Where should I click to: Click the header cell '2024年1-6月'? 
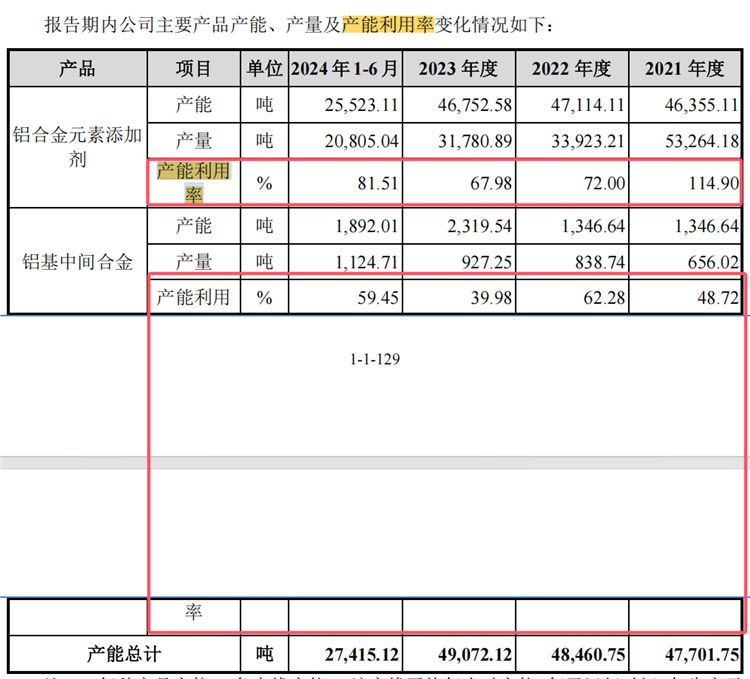pos(345,68)
